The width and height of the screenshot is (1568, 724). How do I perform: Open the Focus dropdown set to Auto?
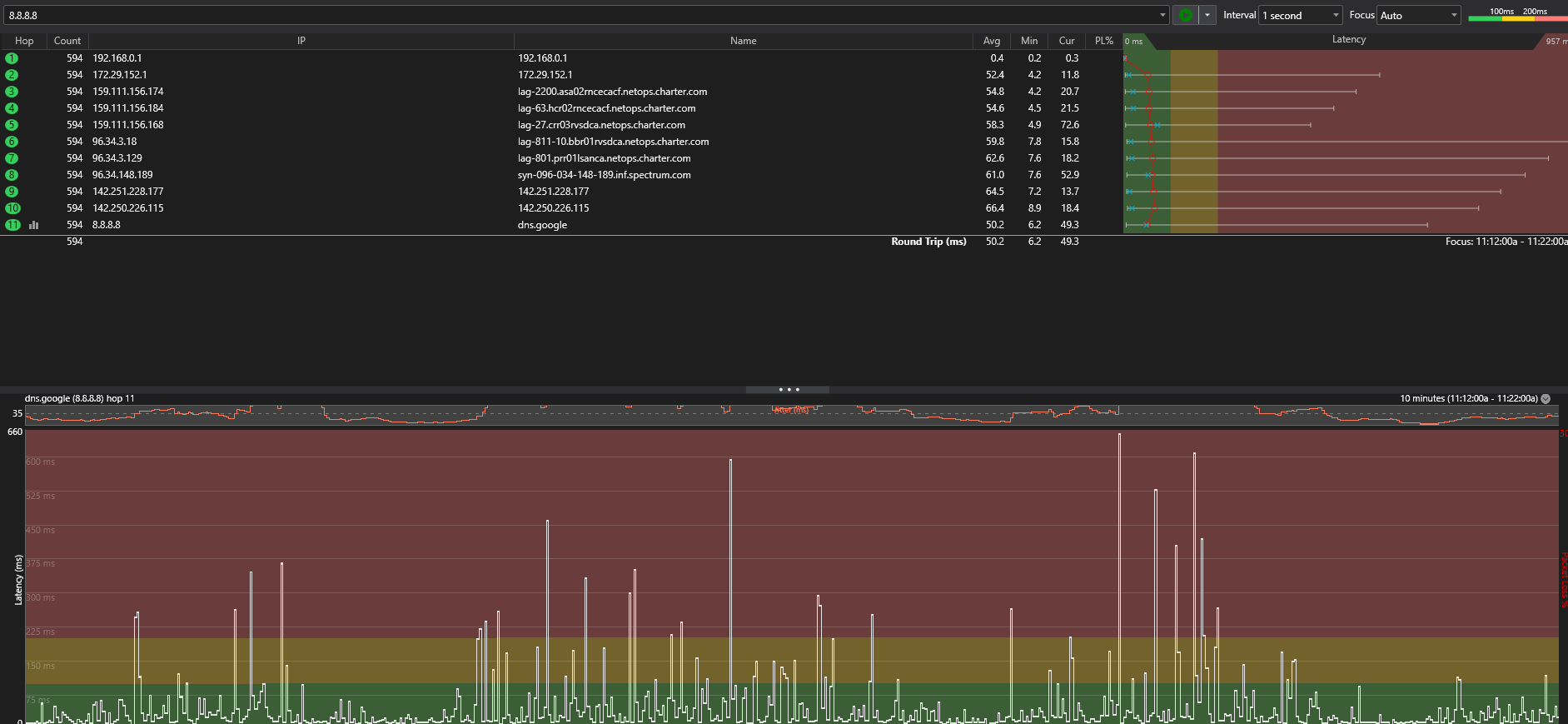click(1418, 15)
